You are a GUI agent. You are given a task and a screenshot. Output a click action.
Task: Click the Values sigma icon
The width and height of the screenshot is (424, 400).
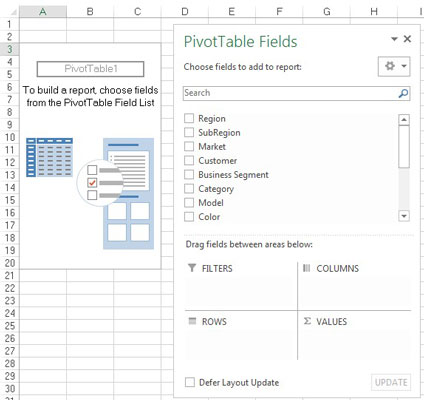(307, 321)
